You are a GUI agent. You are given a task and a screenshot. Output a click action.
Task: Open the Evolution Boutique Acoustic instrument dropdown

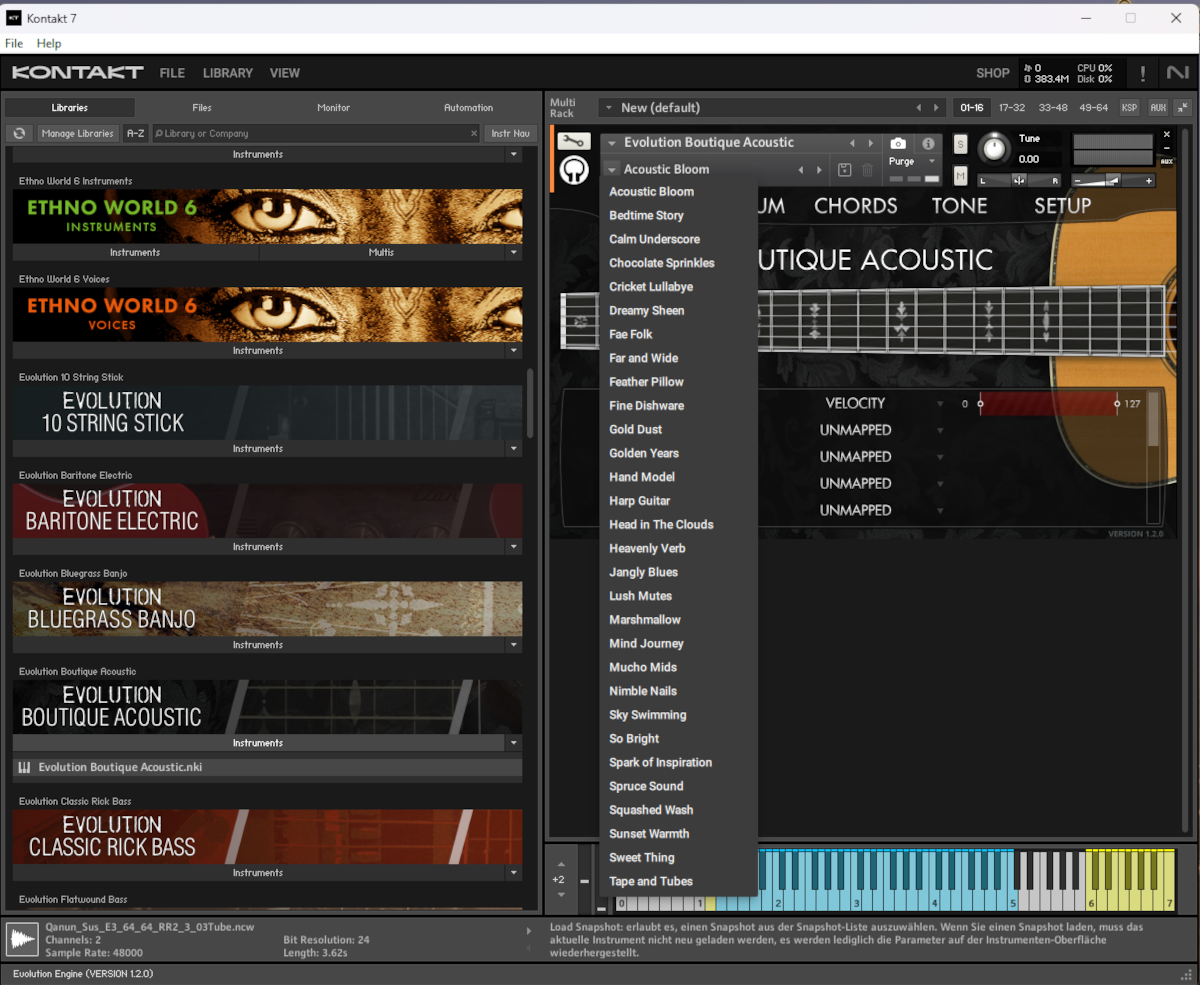(612, 143)
